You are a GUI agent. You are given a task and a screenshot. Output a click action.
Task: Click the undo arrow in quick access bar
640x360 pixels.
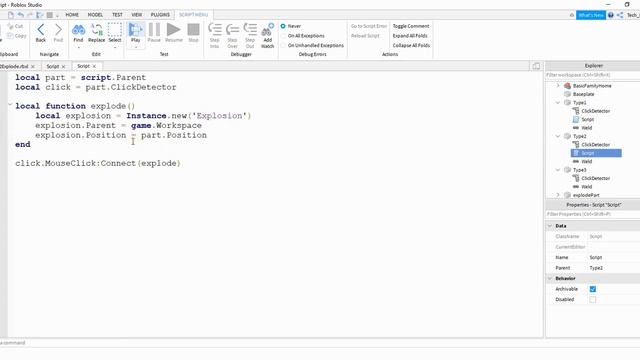(21, 15)
